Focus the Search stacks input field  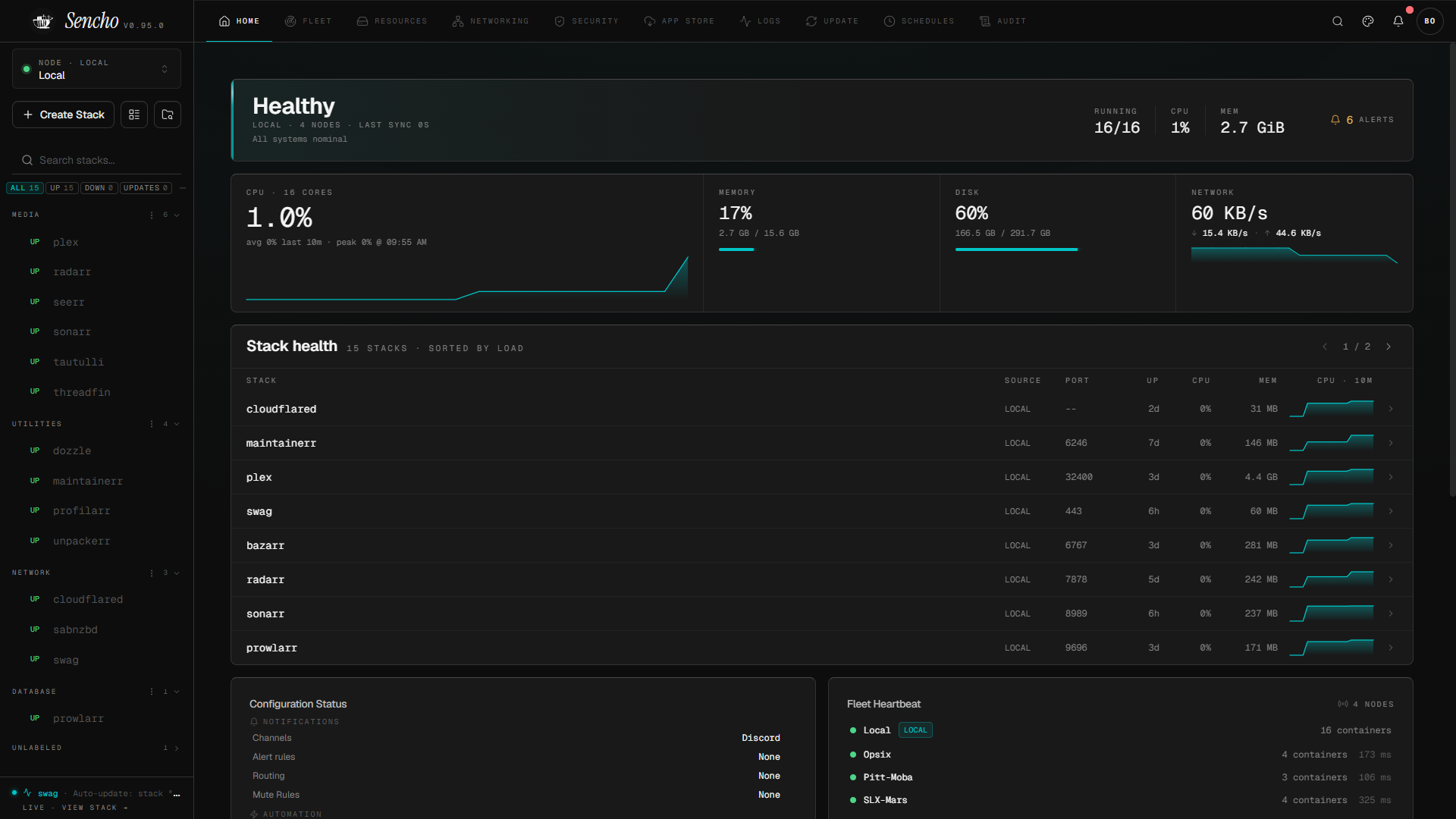click(x=96, y=160)
